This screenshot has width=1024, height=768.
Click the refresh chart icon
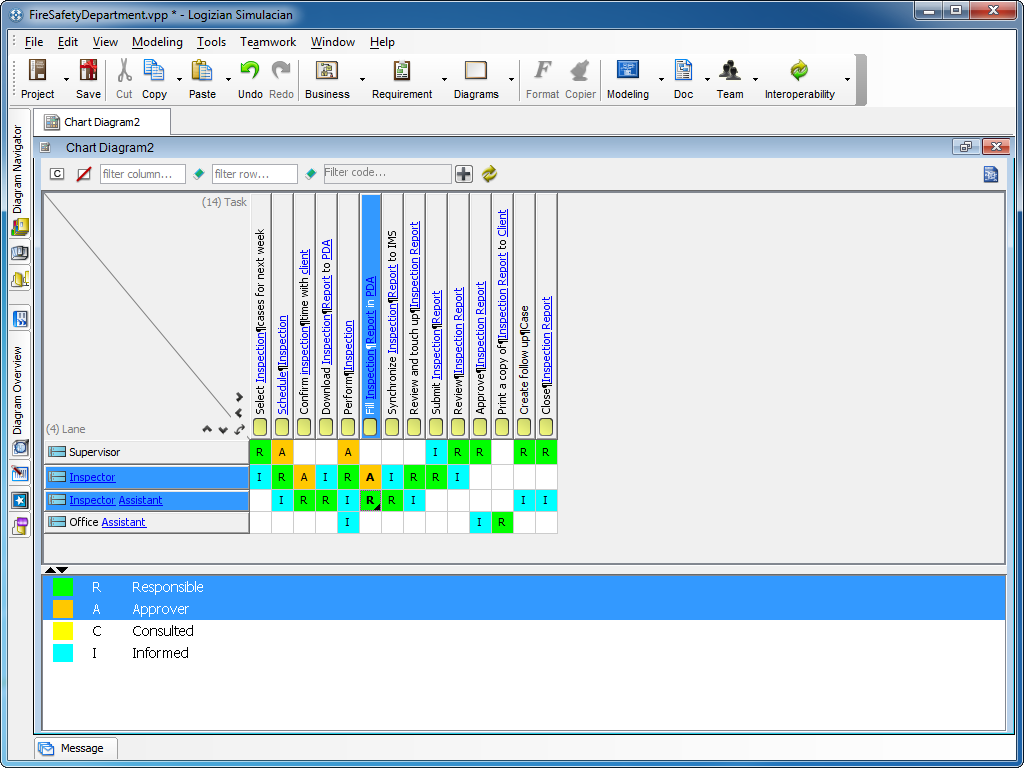pyautogui.click(x=489, y=174)
